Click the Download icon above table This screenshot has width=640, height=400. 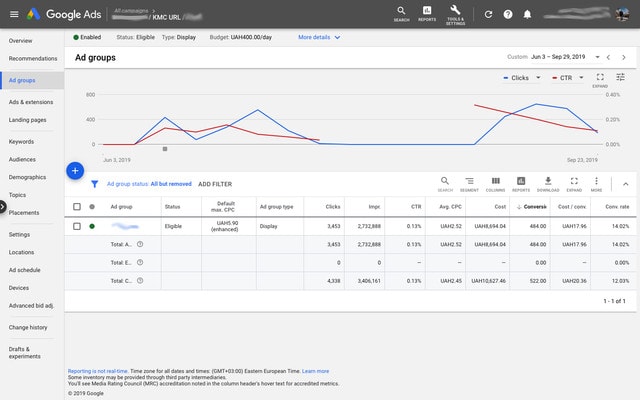coord(548,183)
